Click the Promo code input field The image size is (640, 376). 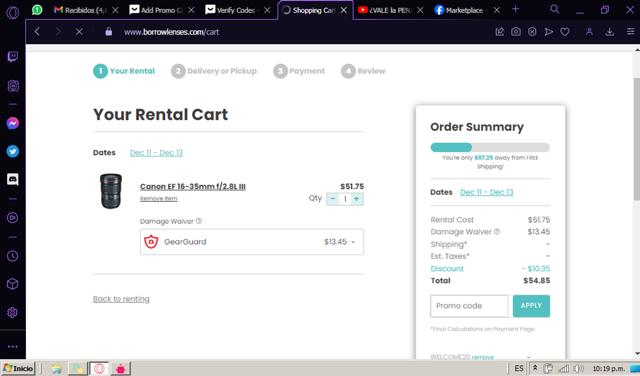tap(469, 306)
